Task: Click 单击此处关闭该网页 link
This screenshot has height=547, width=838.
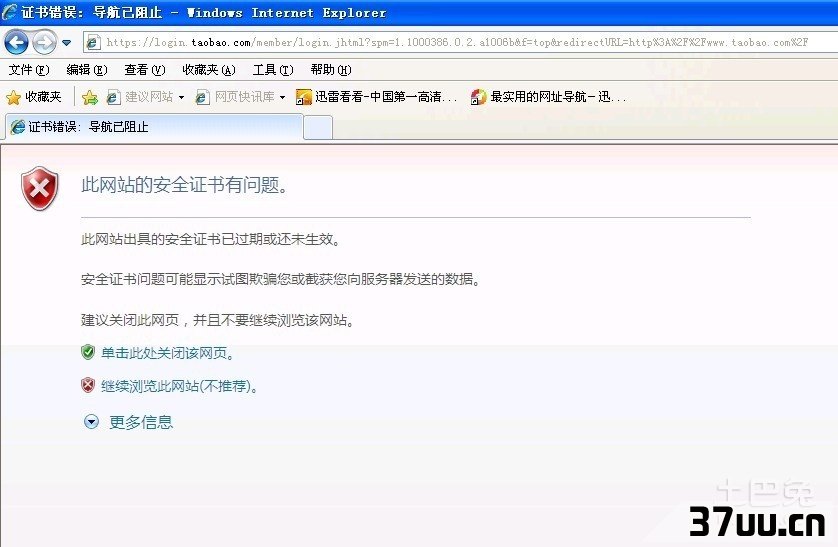Action: tap(167, 353)
